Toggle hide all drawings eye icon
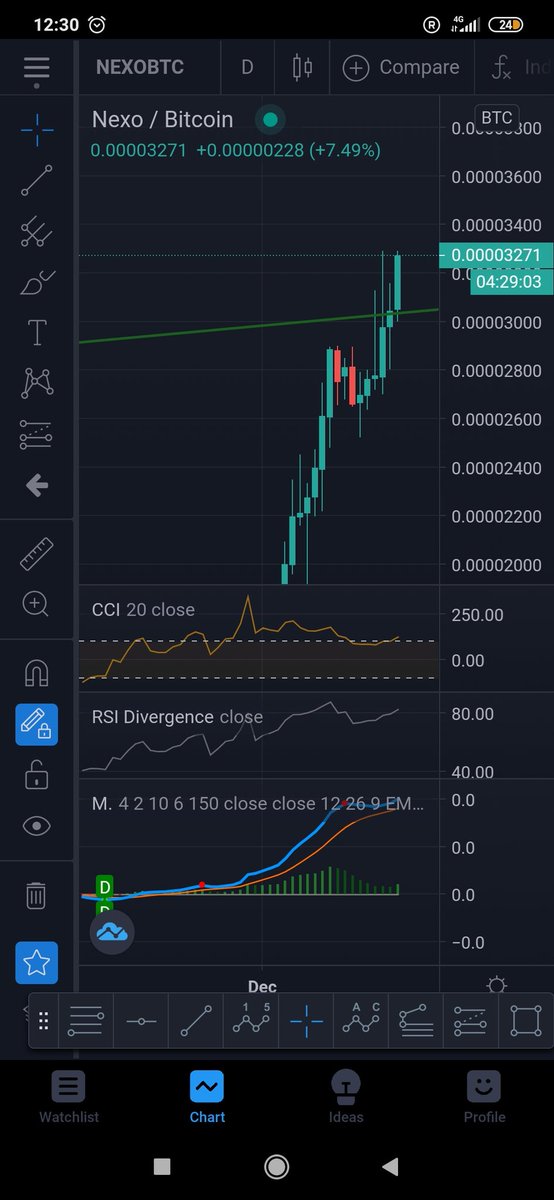The height and width of the screenshot is (1200, 554). tap(37, 826)
